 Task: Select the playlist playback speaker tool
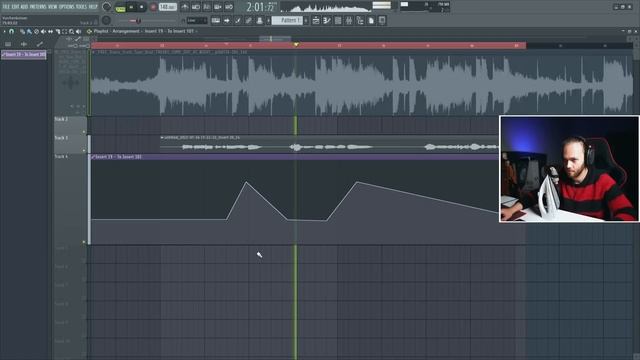[78, 31]
